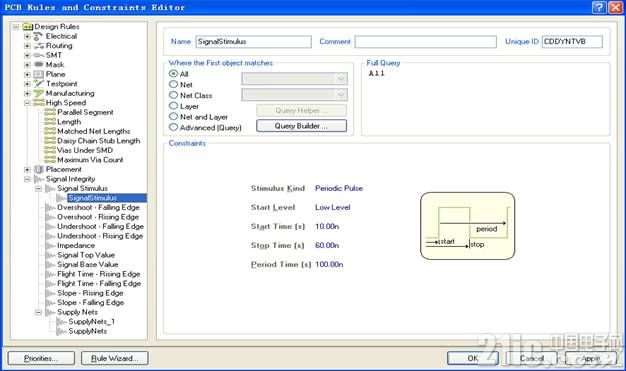Expand the Electrical rules node

[x=27, y=36]
